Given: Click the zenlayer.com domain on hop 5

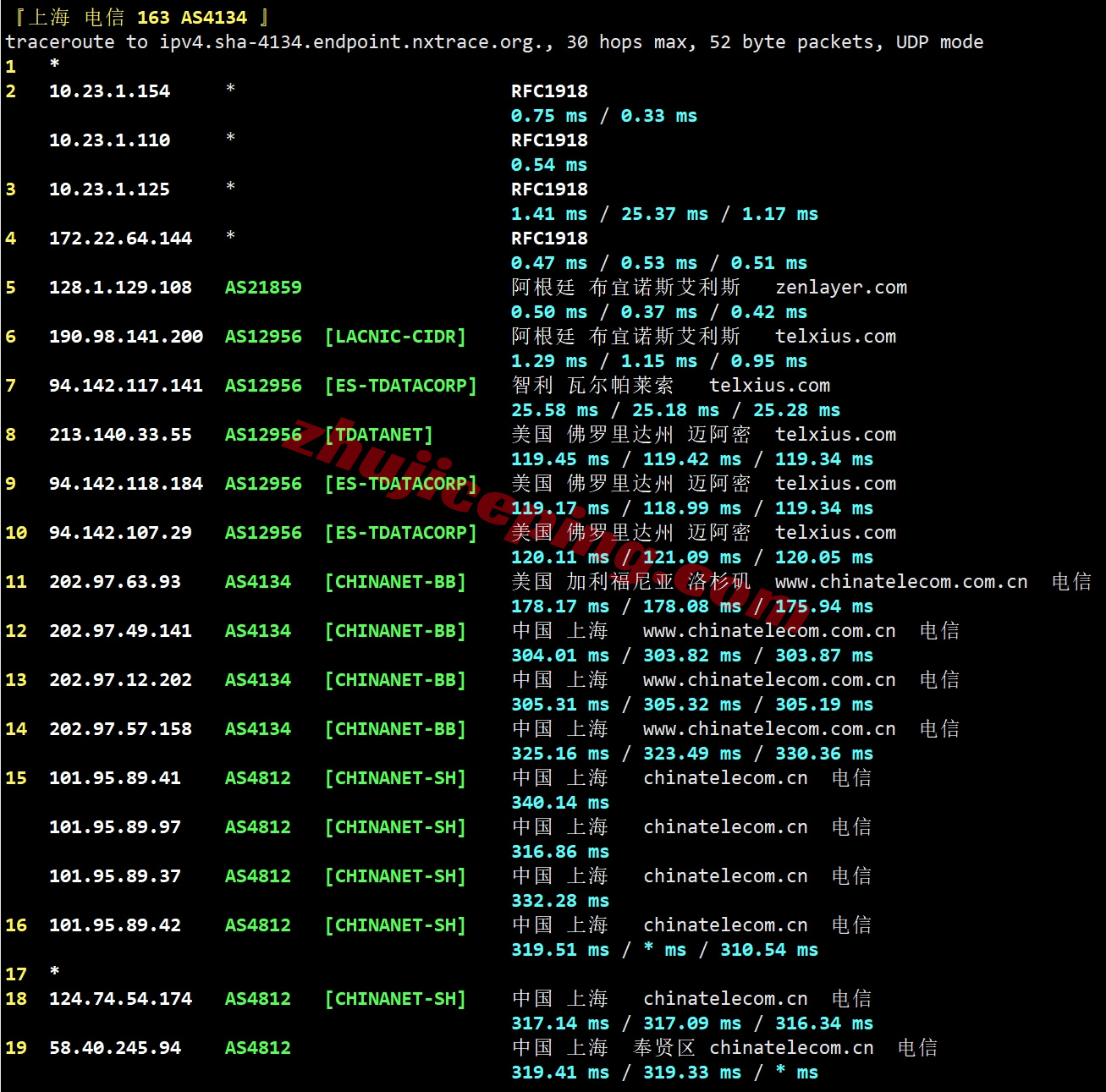Looking at the screenshot, I should pos(841,288).
